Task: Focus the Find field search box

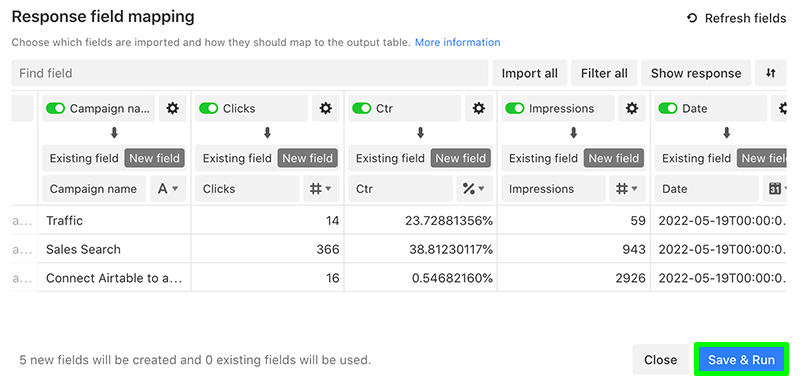Action: point(250,73)
